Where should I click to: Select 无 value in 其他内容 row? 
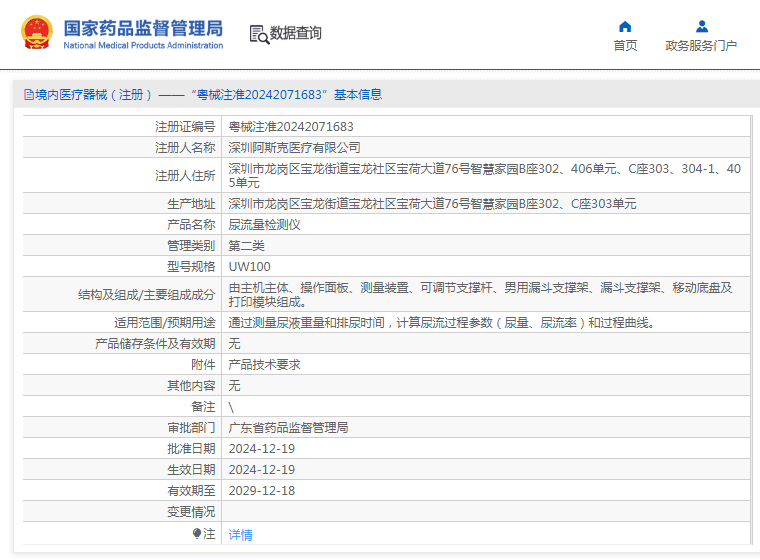(234, 385)
